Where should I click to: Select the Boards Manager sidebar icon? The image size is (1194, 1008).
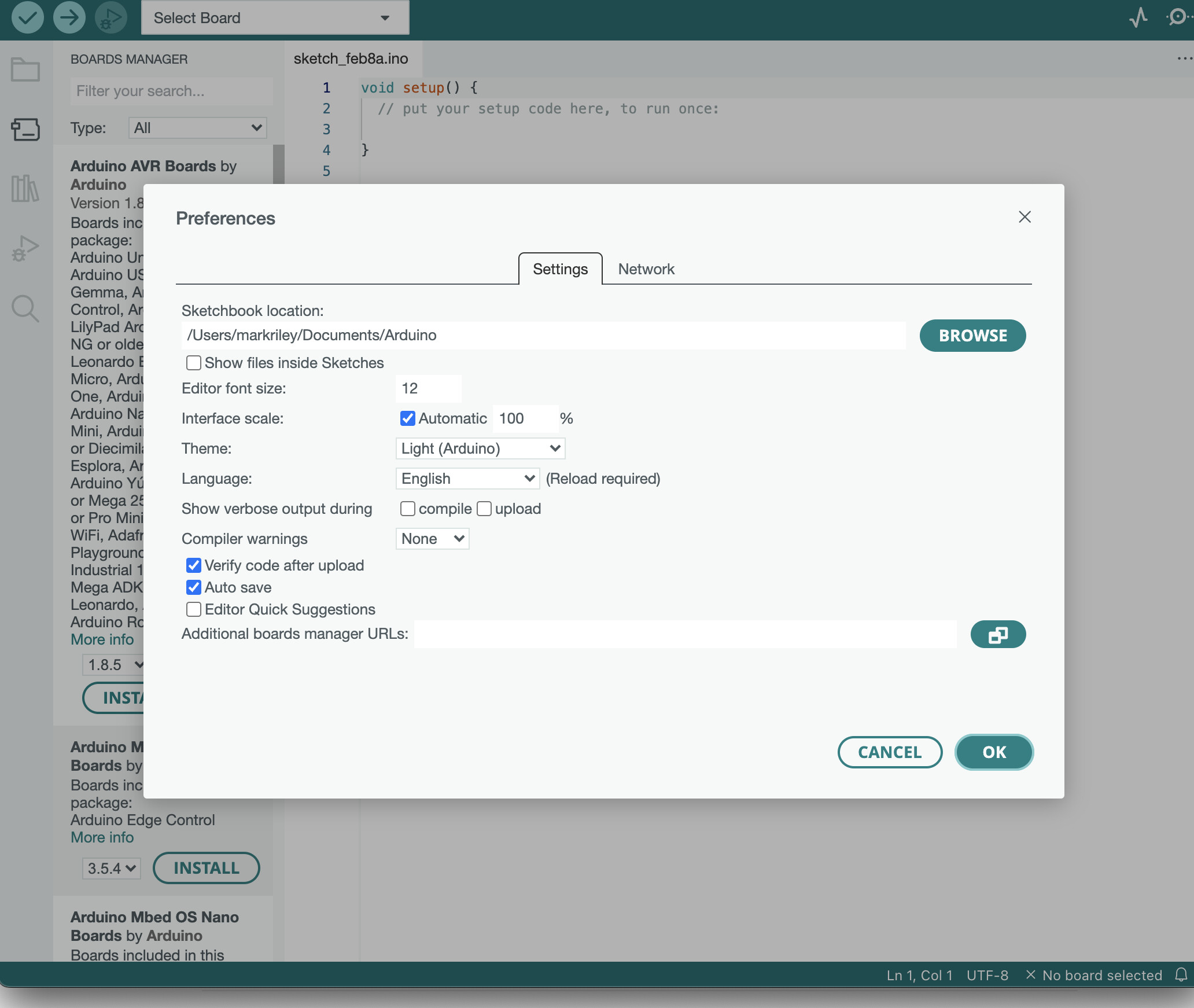25,130
